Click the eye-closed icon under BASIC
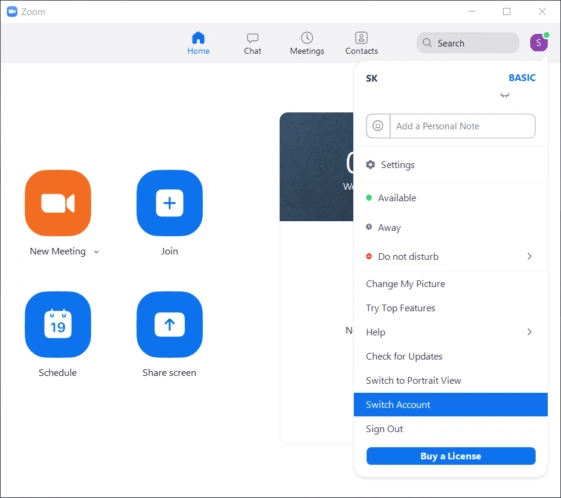561x498 pixels. [504, 95]
